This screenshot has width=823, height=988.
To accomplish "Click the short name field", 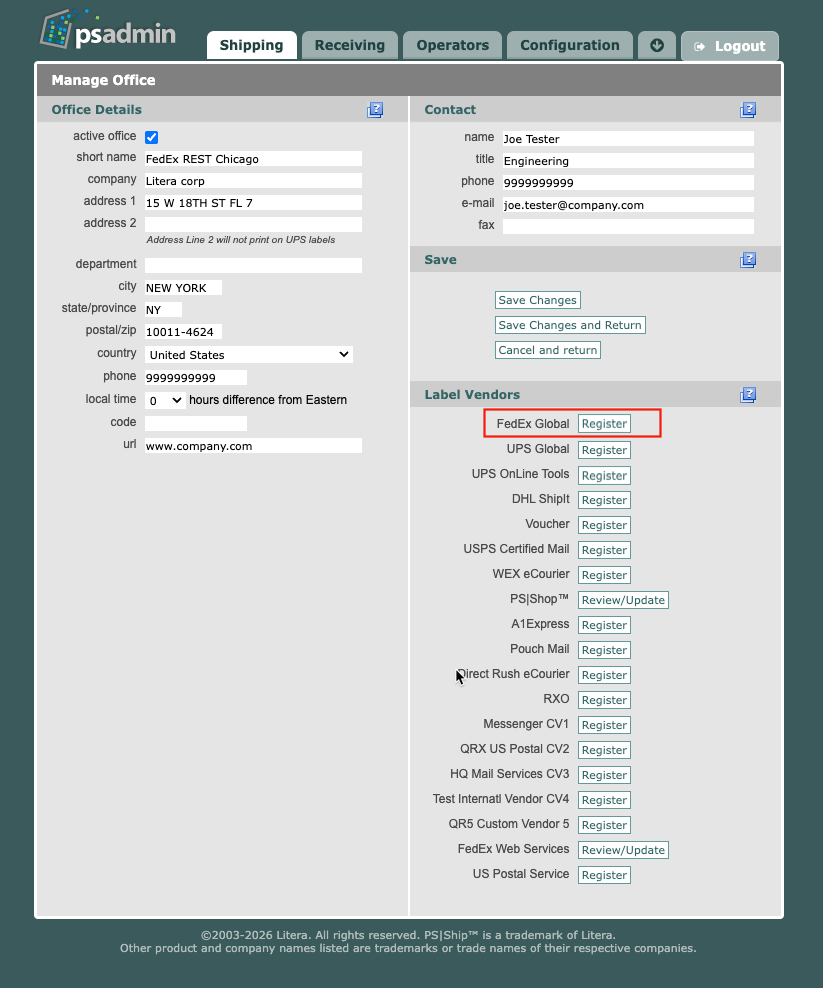I will coord(253,159).
